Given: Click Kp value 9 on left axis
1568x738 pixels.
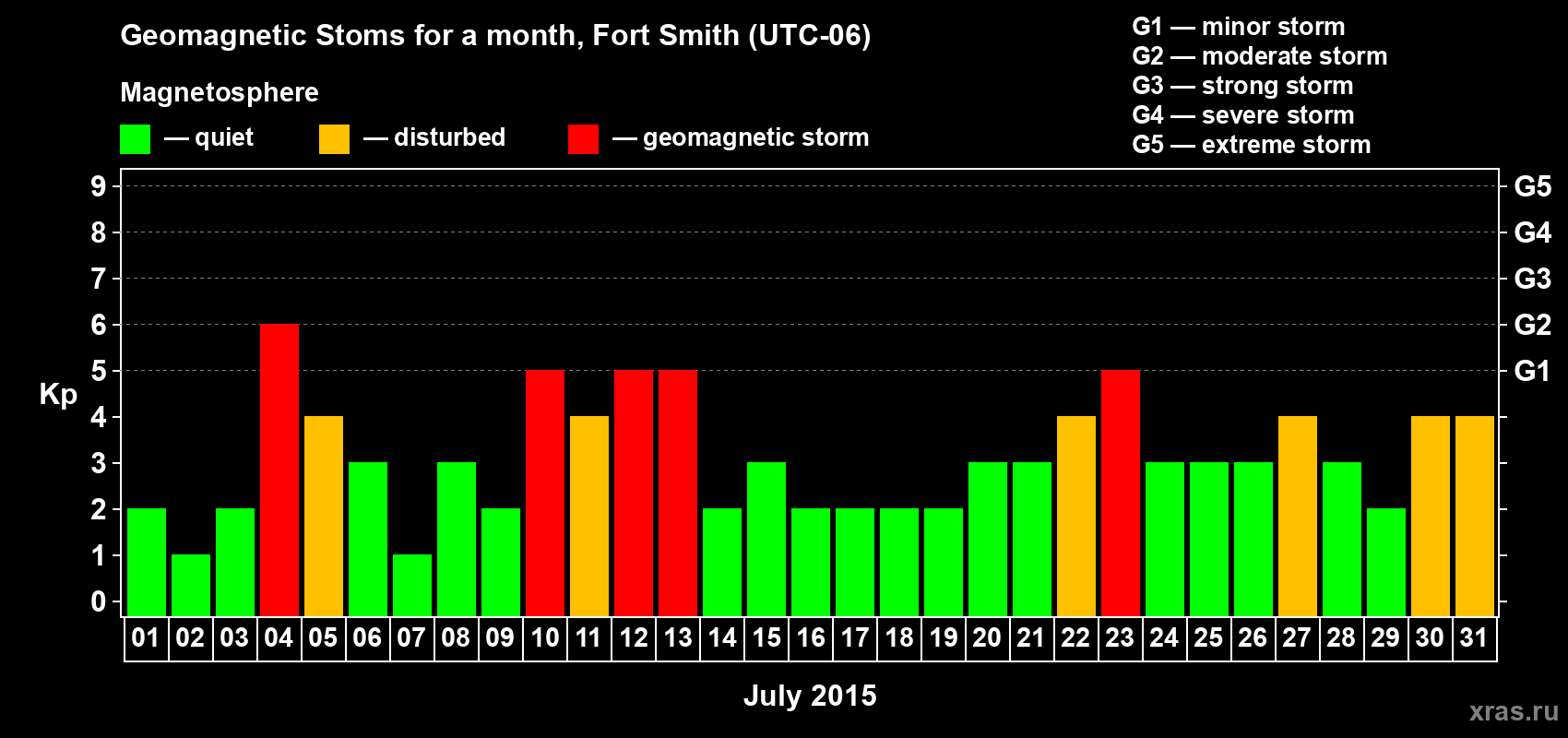Looking at the screenshot, I should 99,186.
